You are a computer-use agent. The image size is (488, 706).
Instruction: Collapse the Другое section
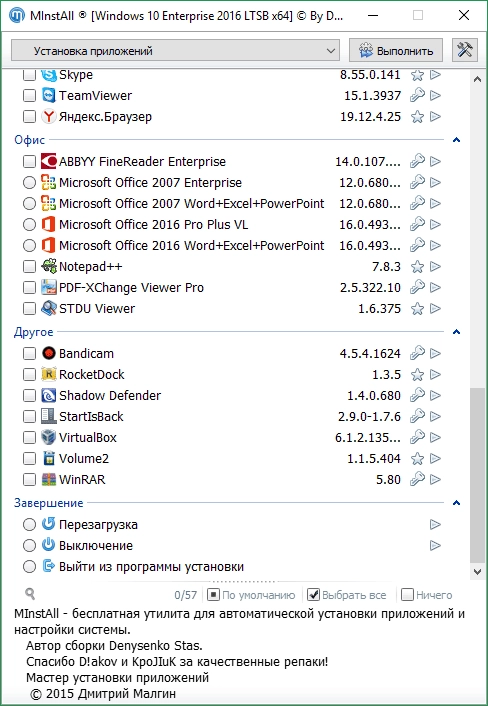pyautogui.click(x=456, y=332)
